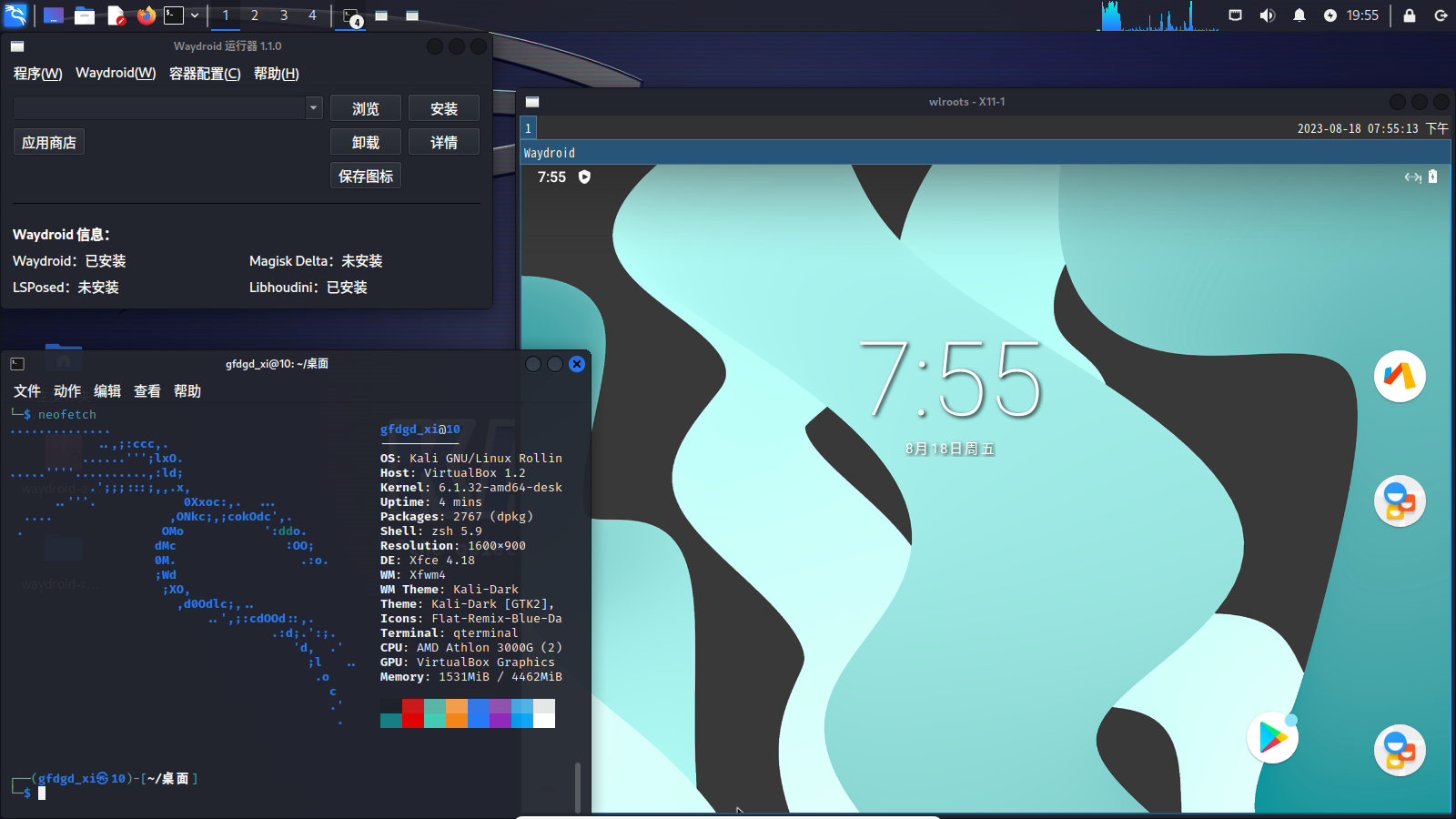Click the neofetch command text in terminal
Screen dimensions: 1456x819
67,415
